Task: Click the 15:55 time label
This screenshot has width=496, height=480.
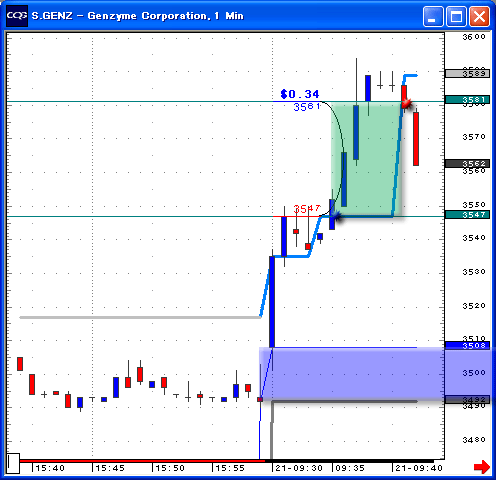Action: click(230, 468)
